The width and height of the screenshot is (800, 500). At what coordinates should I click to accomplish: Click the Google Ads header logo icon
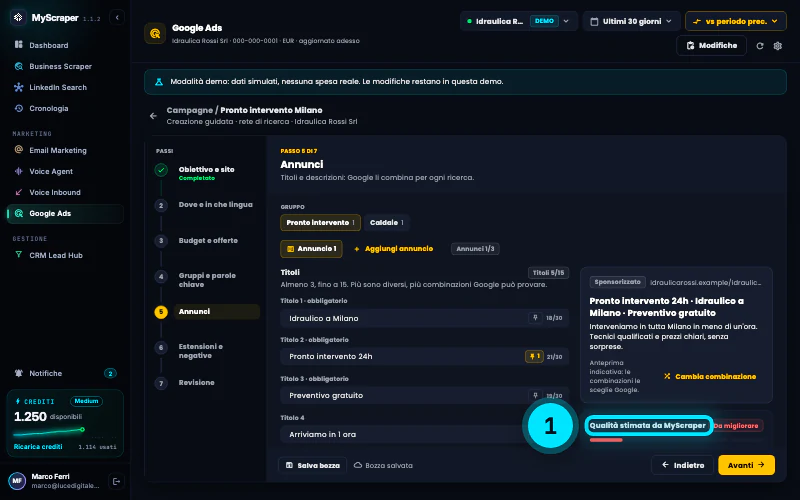tap(155, 33)
